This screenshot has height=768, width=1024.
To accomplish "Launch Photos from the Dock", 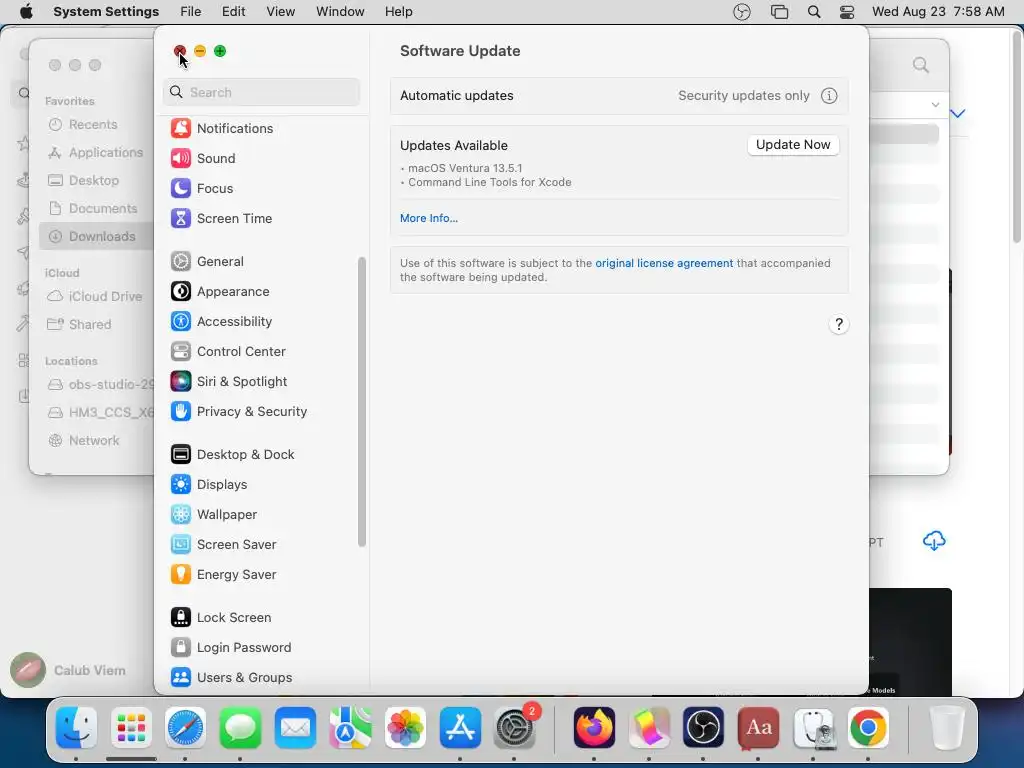I will (405, 728).
